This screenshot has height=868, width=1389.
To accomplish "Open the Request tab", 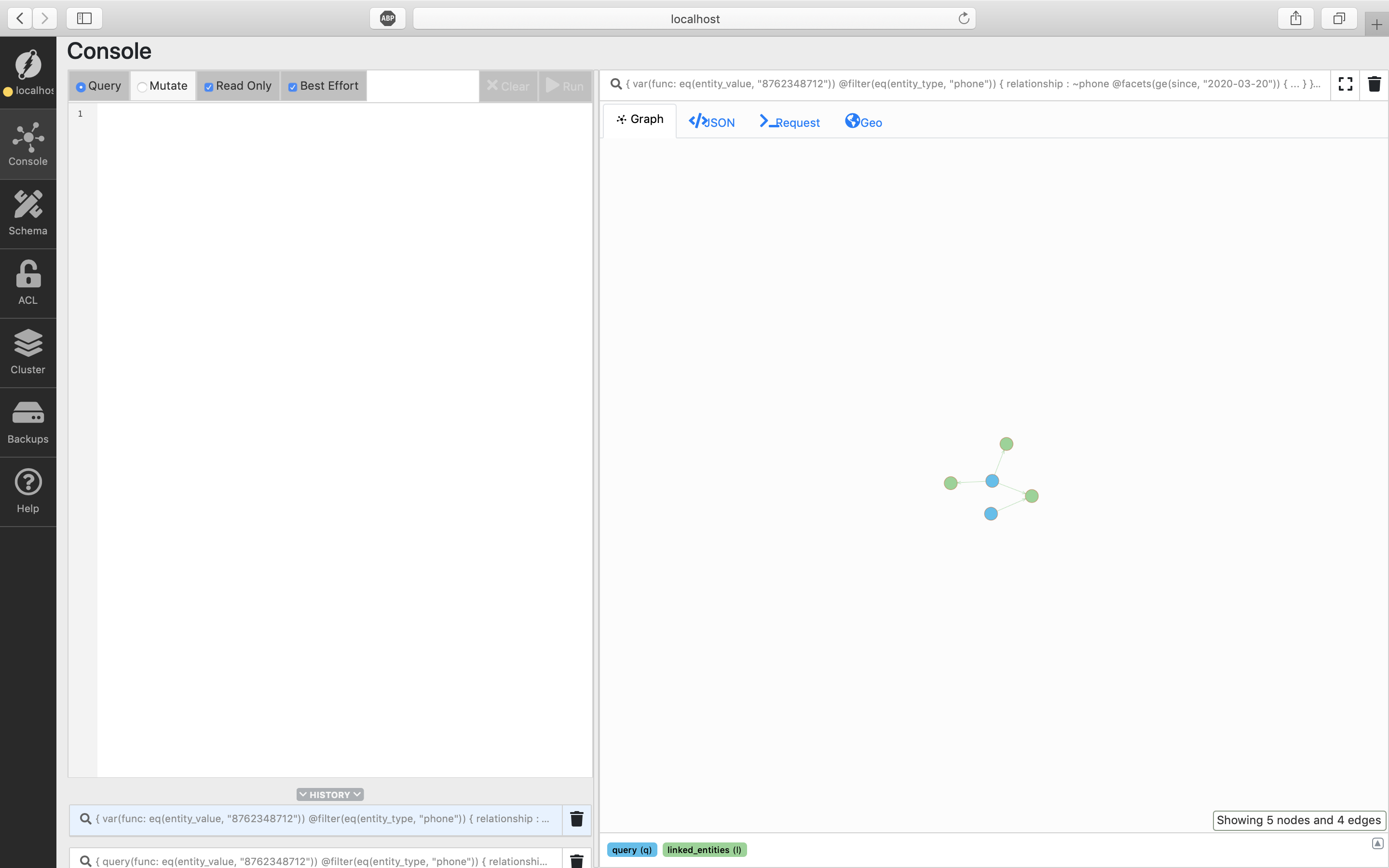I will click(790, 121).
